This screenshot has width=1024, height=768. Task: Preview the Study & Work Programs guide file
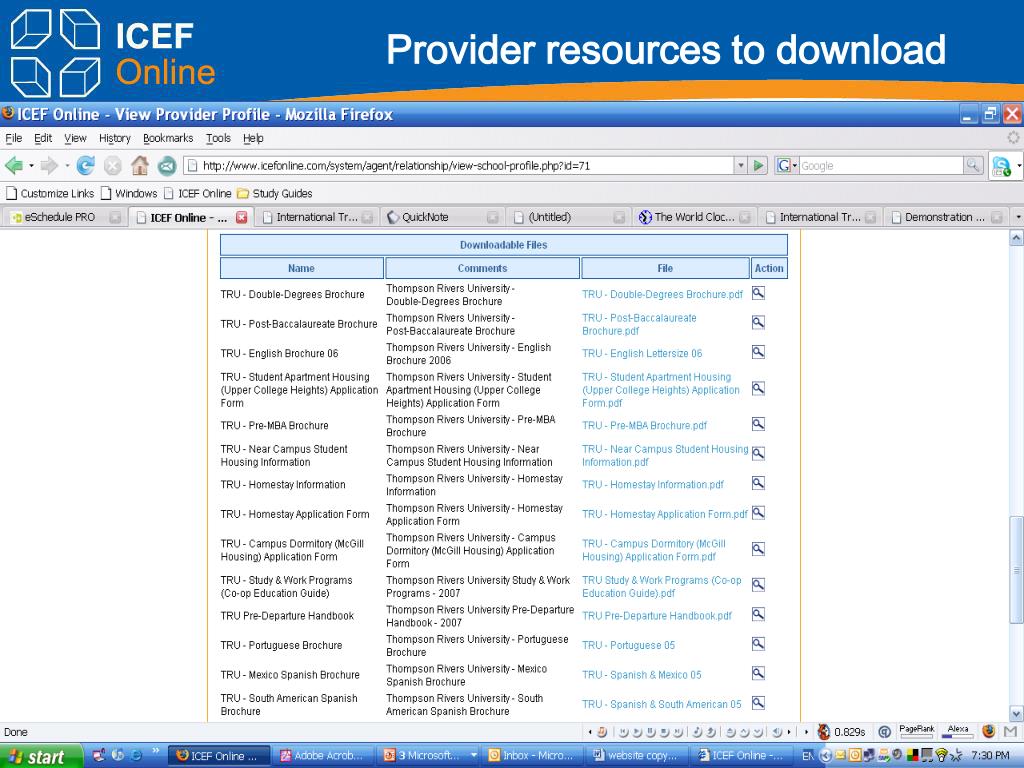758,585
